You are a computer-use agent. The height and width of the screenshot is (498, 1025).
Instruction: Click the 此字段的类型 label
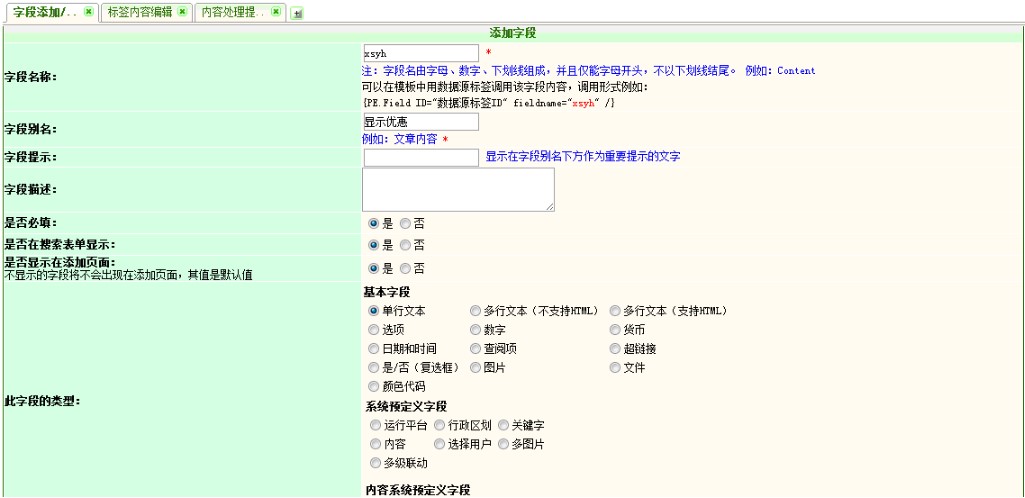point(42,401)
